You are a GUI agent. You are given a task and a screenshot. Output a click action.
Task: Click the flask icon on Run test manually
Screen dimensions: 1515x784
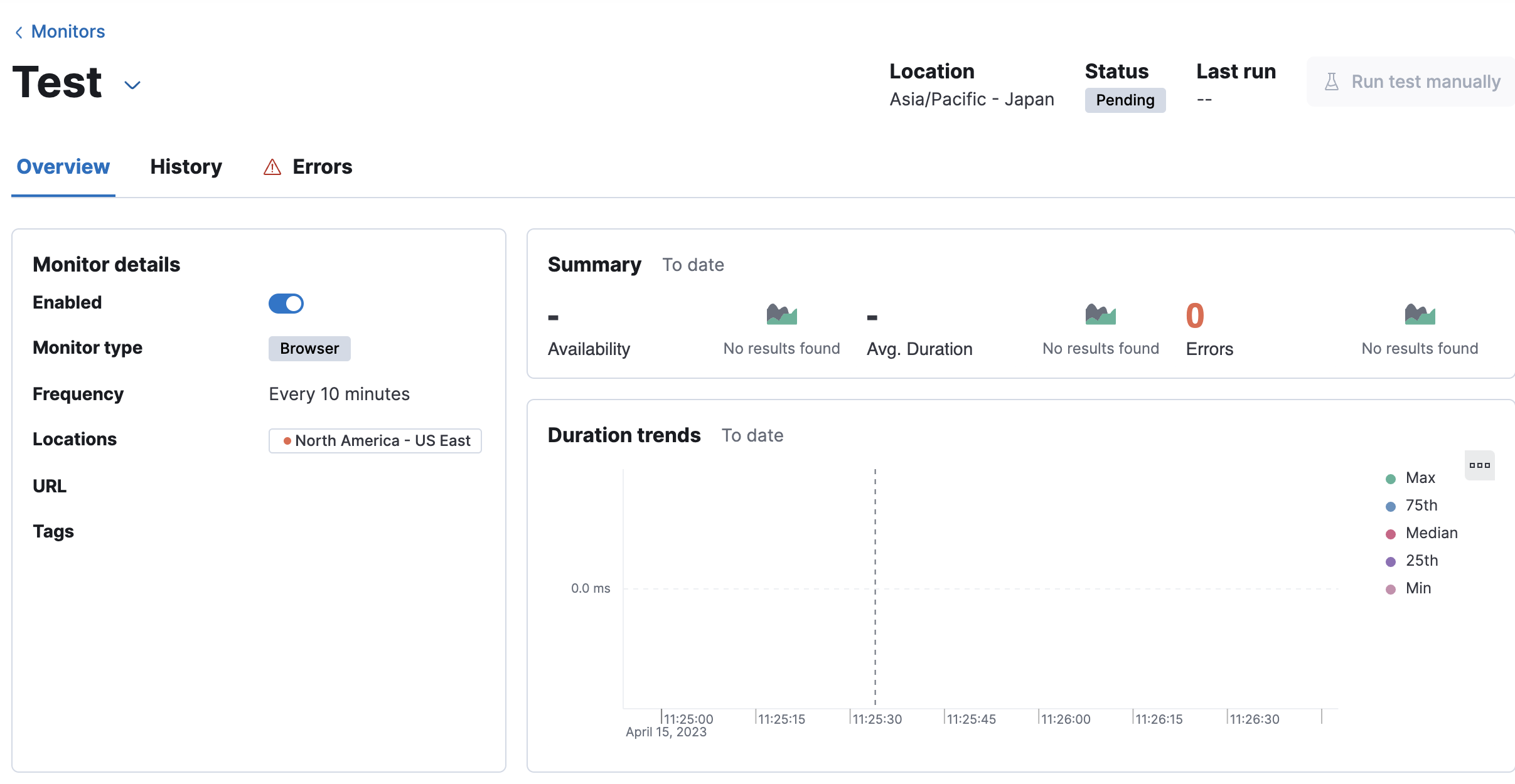(1332, 81)
